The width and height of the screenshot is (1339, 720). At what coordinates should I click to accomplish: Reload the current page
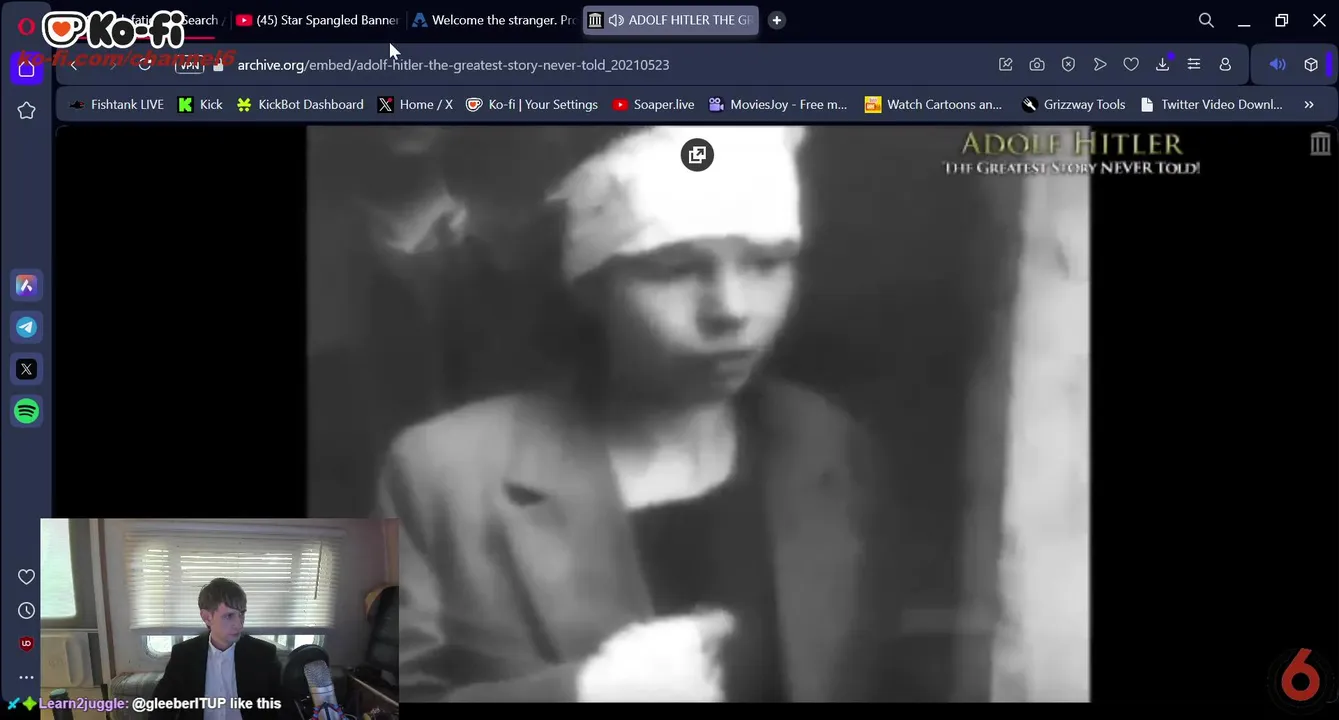(145, 64)
